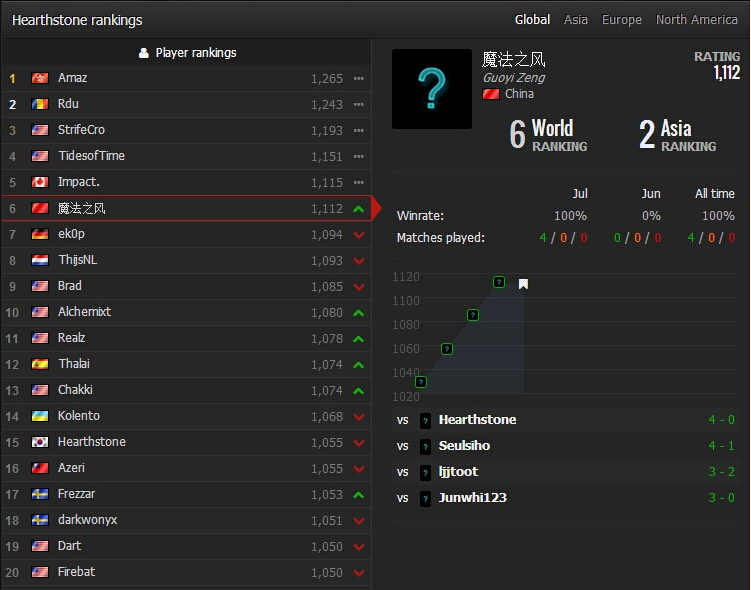Select the match point near 1060 on the graph

(x=447, y=349)
